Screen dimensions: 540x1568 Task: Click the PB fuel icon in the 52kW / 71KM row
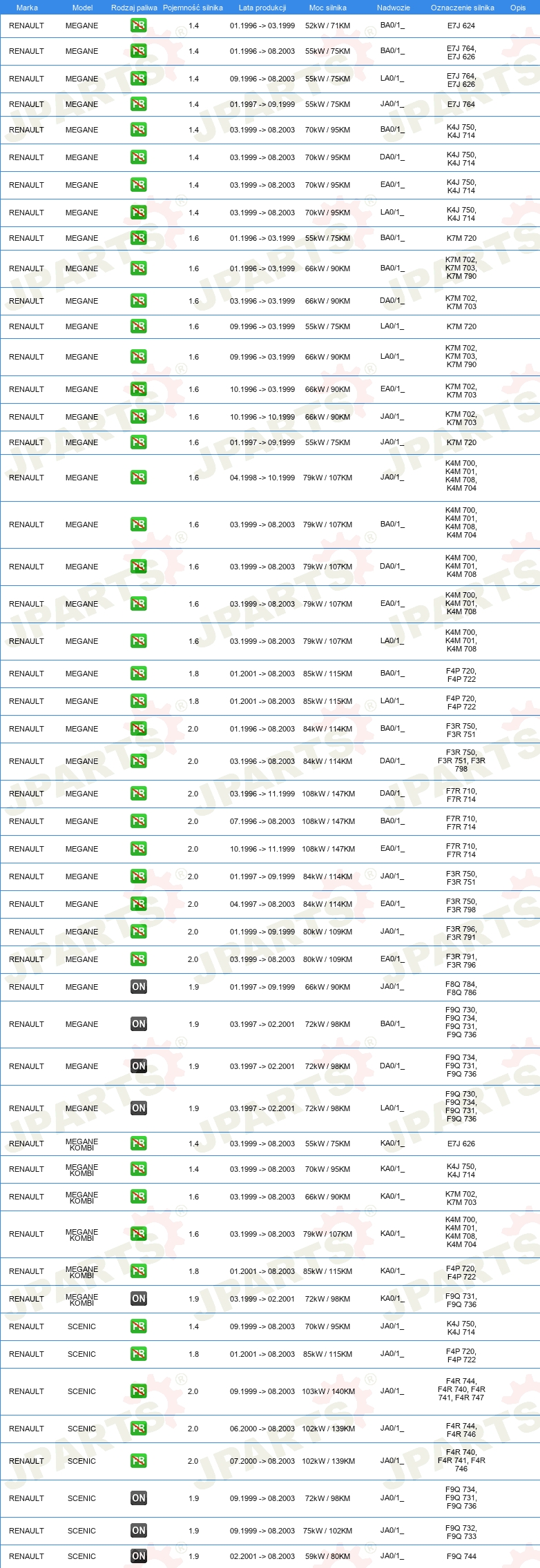[138, 26]
